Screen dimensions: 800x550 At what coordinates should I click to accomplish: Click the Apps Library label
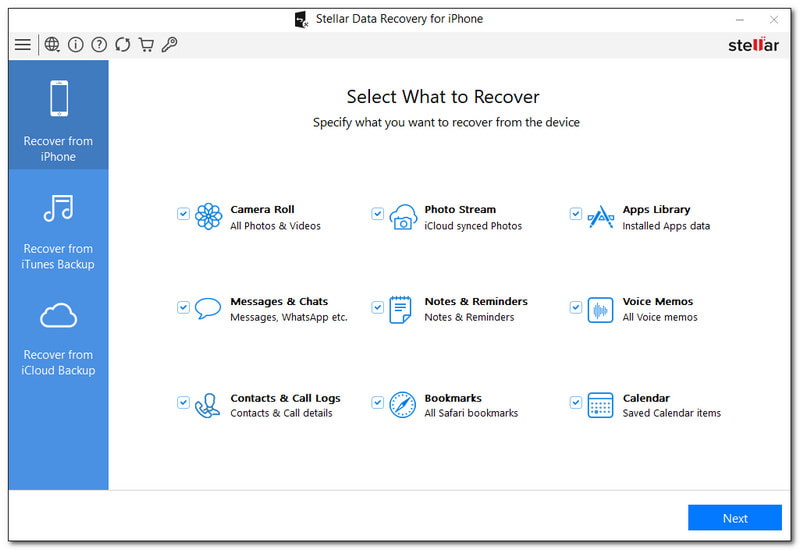point(656,210)
